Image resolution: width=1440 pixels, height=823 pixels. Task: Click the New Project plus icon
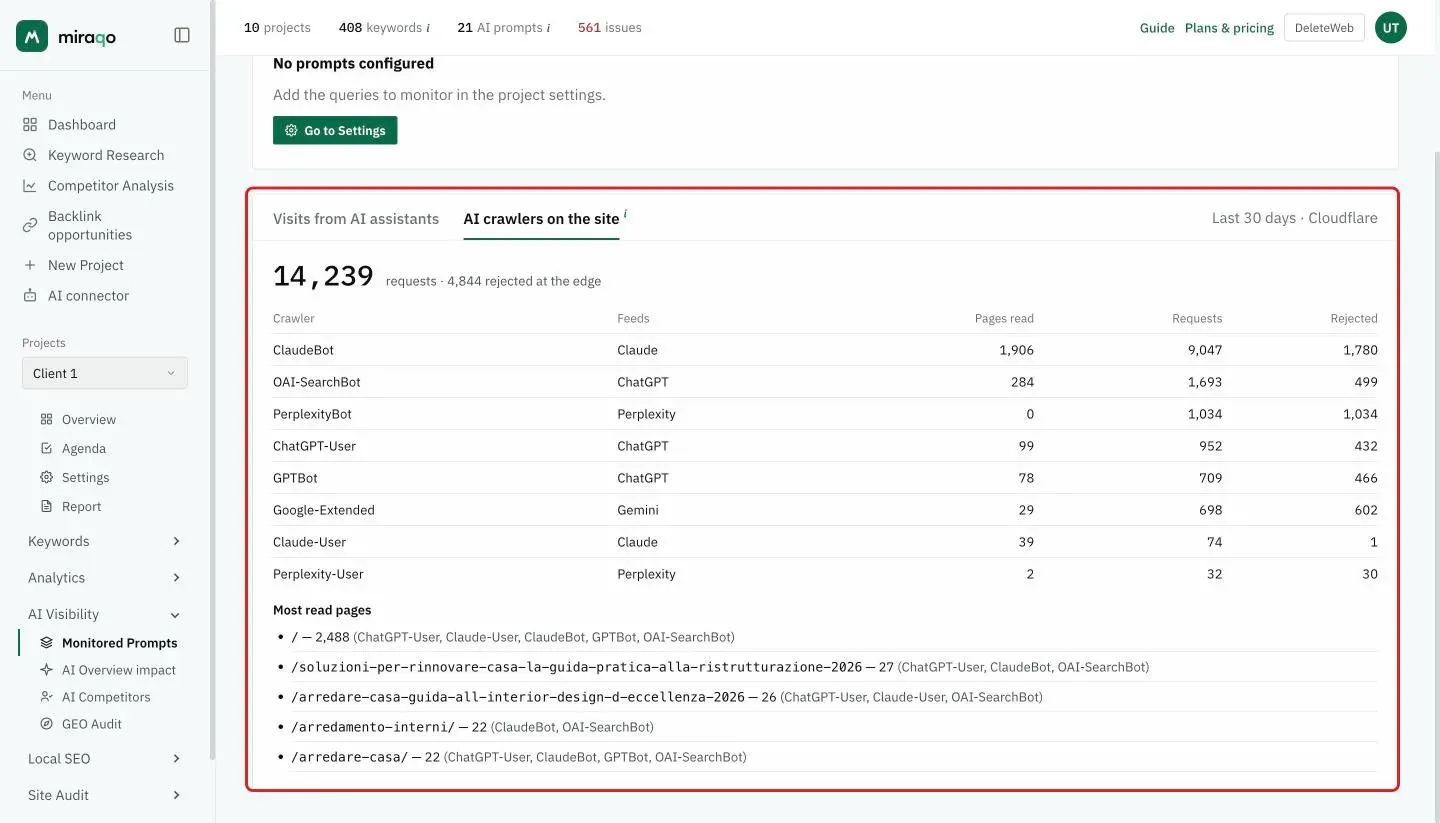(30, 265)
